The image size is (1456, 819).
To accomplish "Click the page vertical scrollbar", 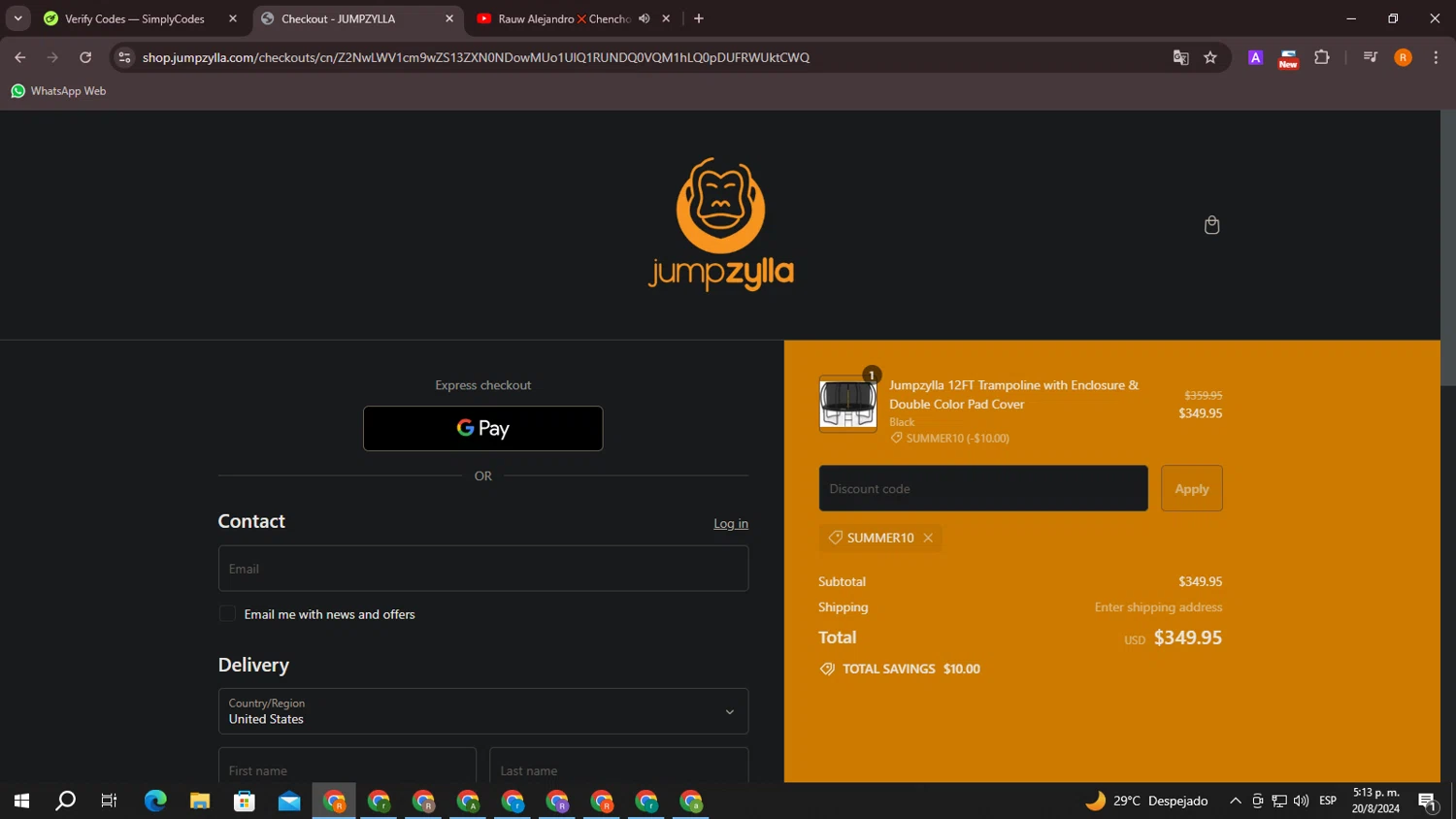I will (1447, 248).
